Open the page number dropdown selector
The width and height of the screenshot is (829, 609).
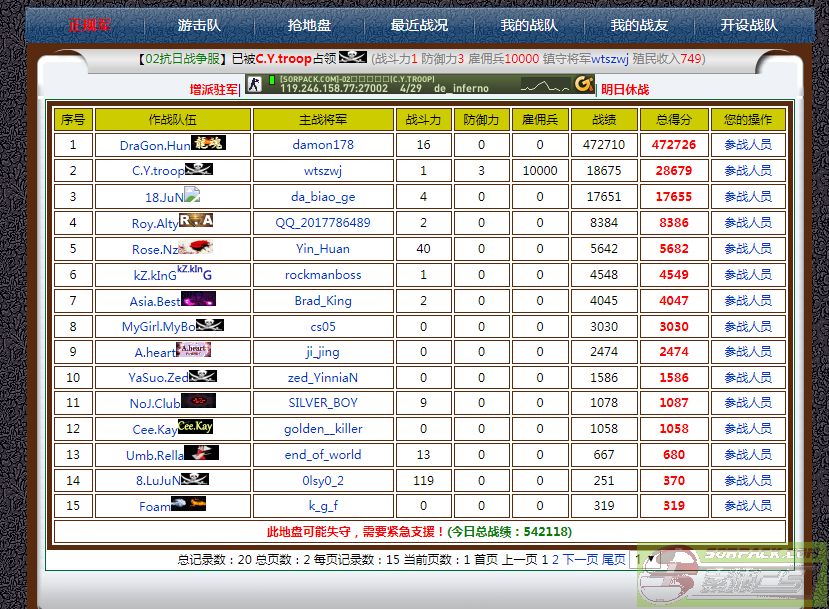(645, 560)
